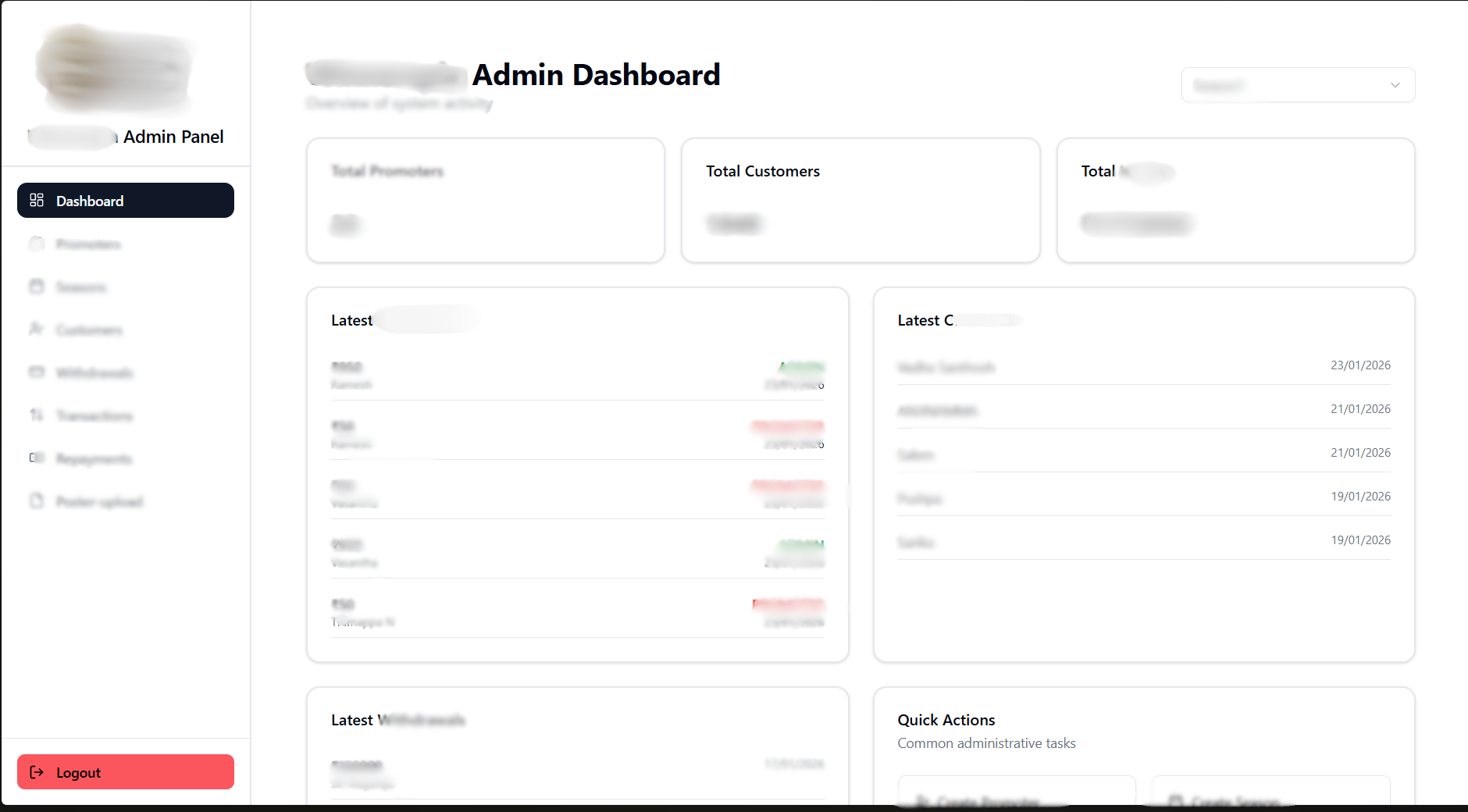Select the Withdrawals wallet icon
Screen dimensions: 1468x812
coord(37,372)
